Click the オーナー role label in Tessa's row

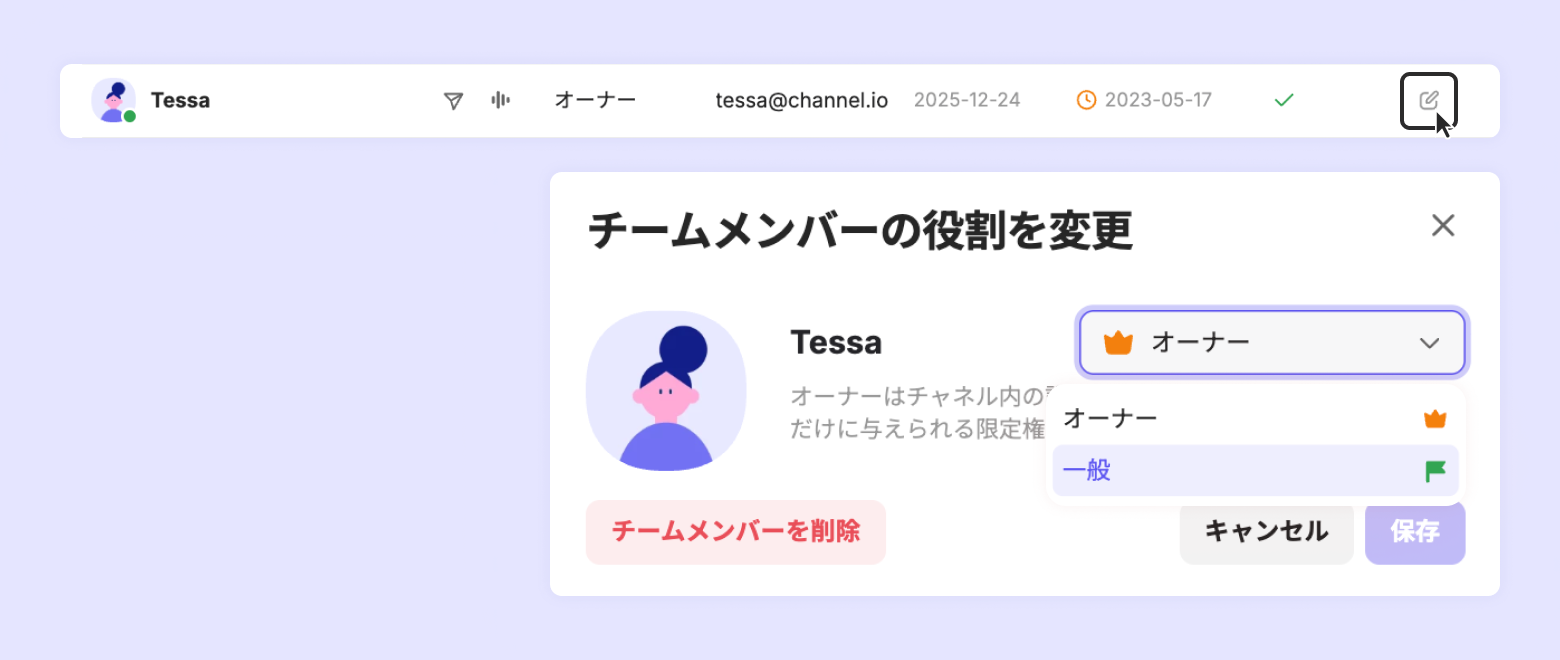coord(595,100)
